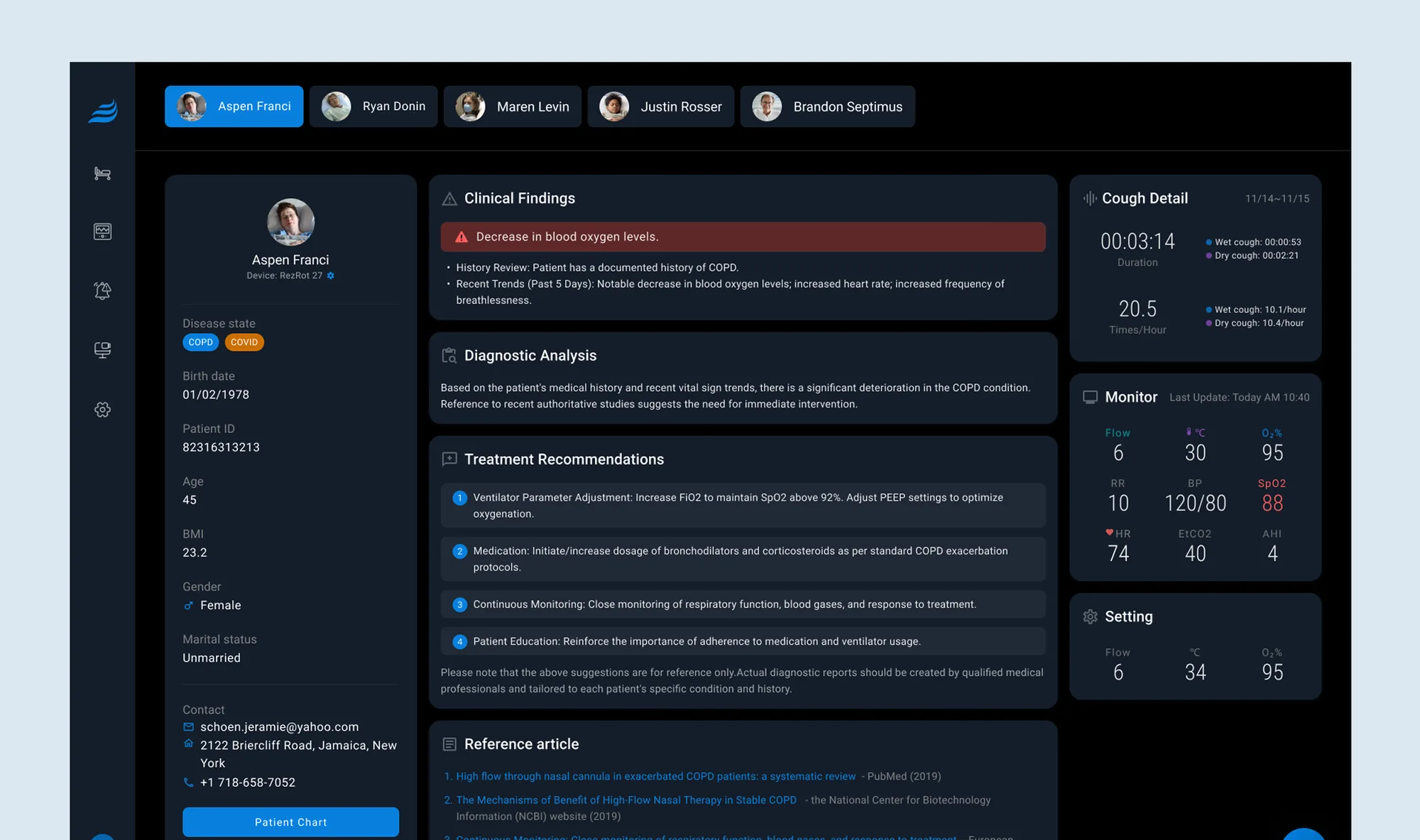
Task: Open the desktop monitor sidebar icon
Action: (x=102, y=350)
